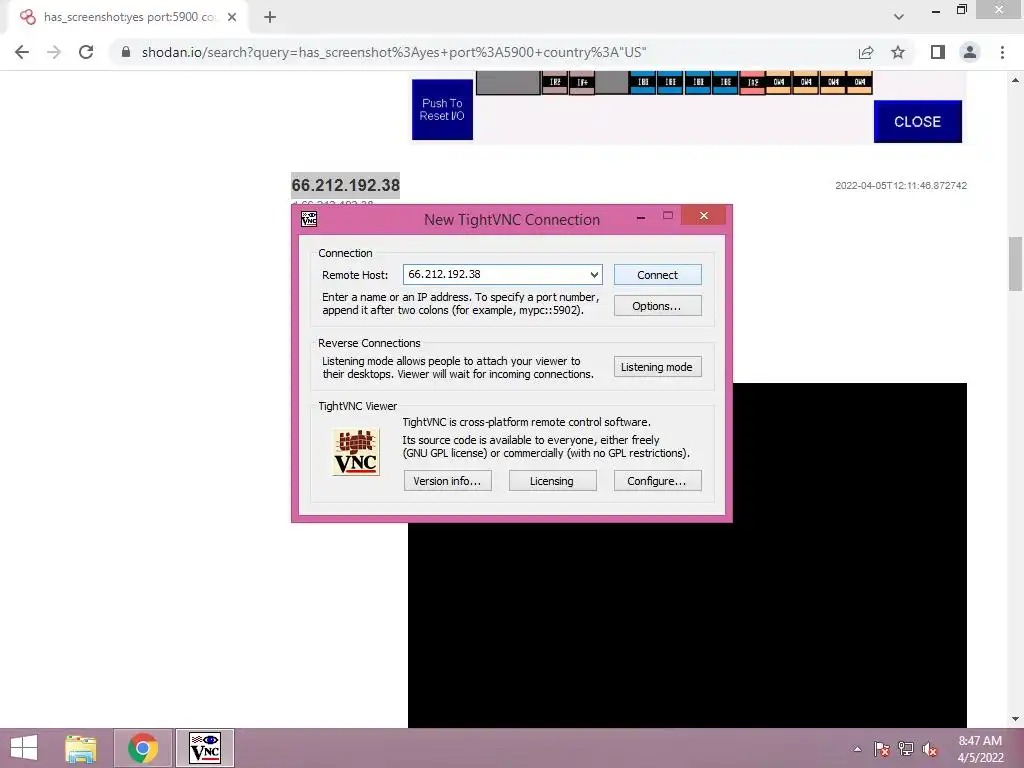Open TightVNC Configure settings
1024x768 pixels.
pos(658,481)
